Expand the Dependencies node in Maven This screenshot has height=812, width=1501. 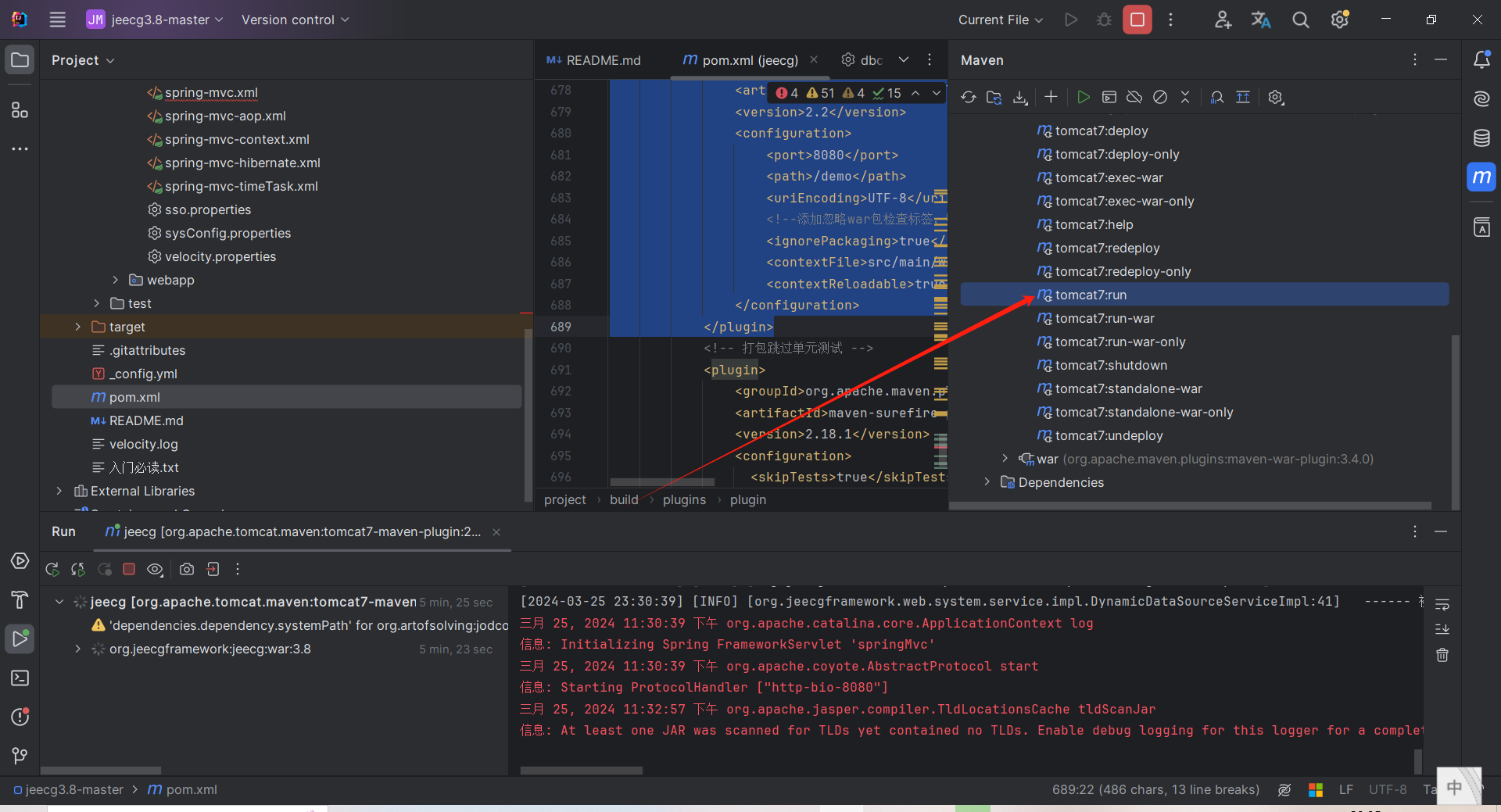[x=987, y=482]
